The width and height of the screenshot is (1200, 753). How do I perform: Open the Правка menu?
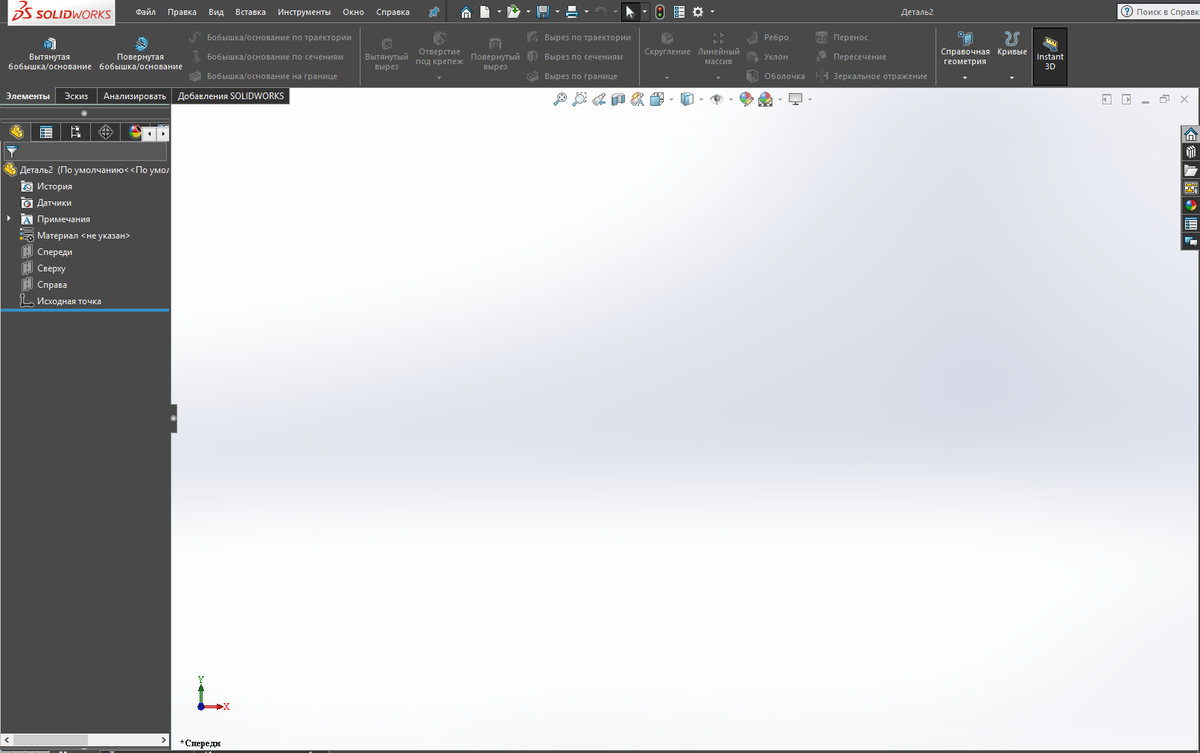[182, 12]
